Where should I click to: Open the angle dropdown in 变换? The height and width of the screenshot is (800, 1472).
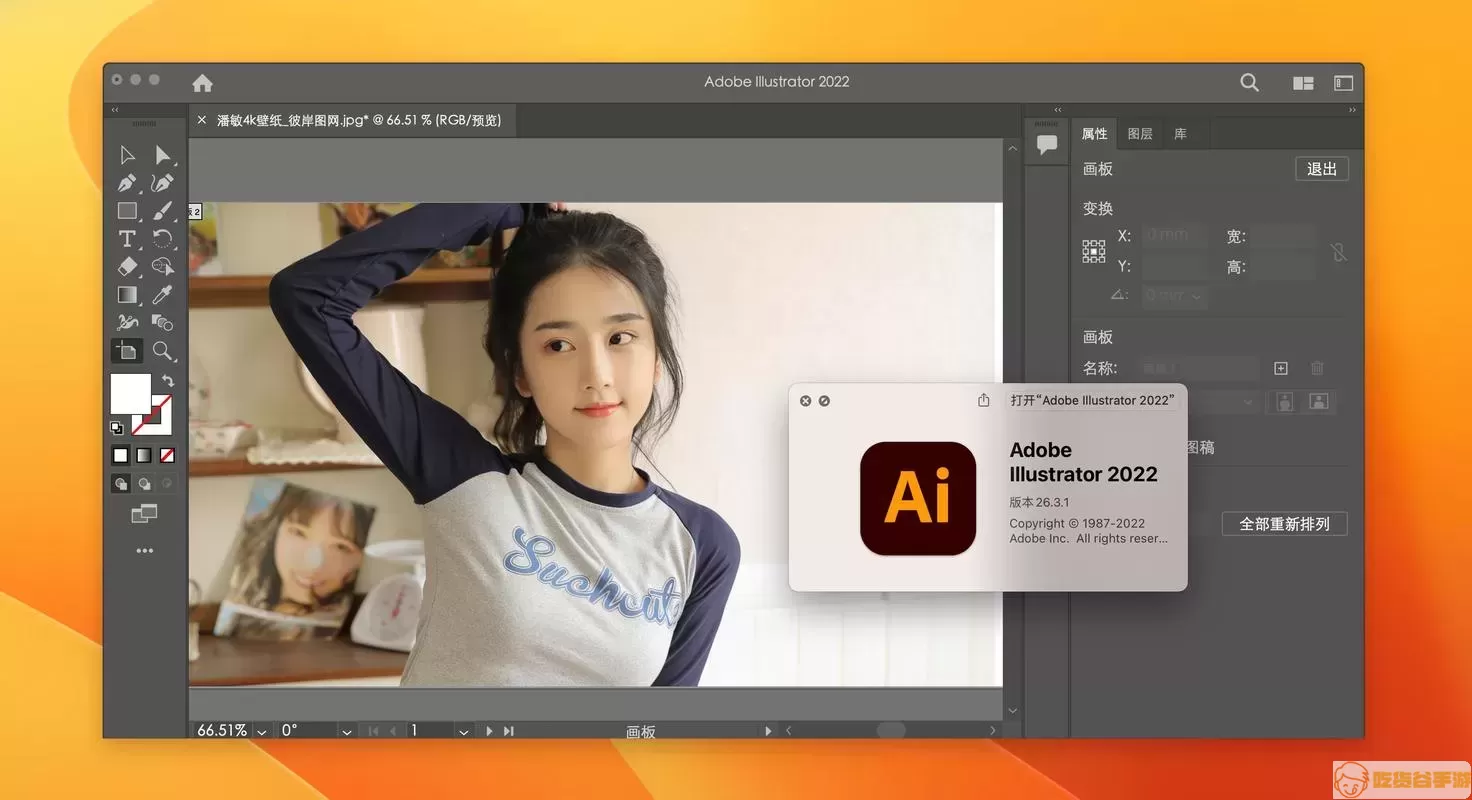[x=1197, y=296]
